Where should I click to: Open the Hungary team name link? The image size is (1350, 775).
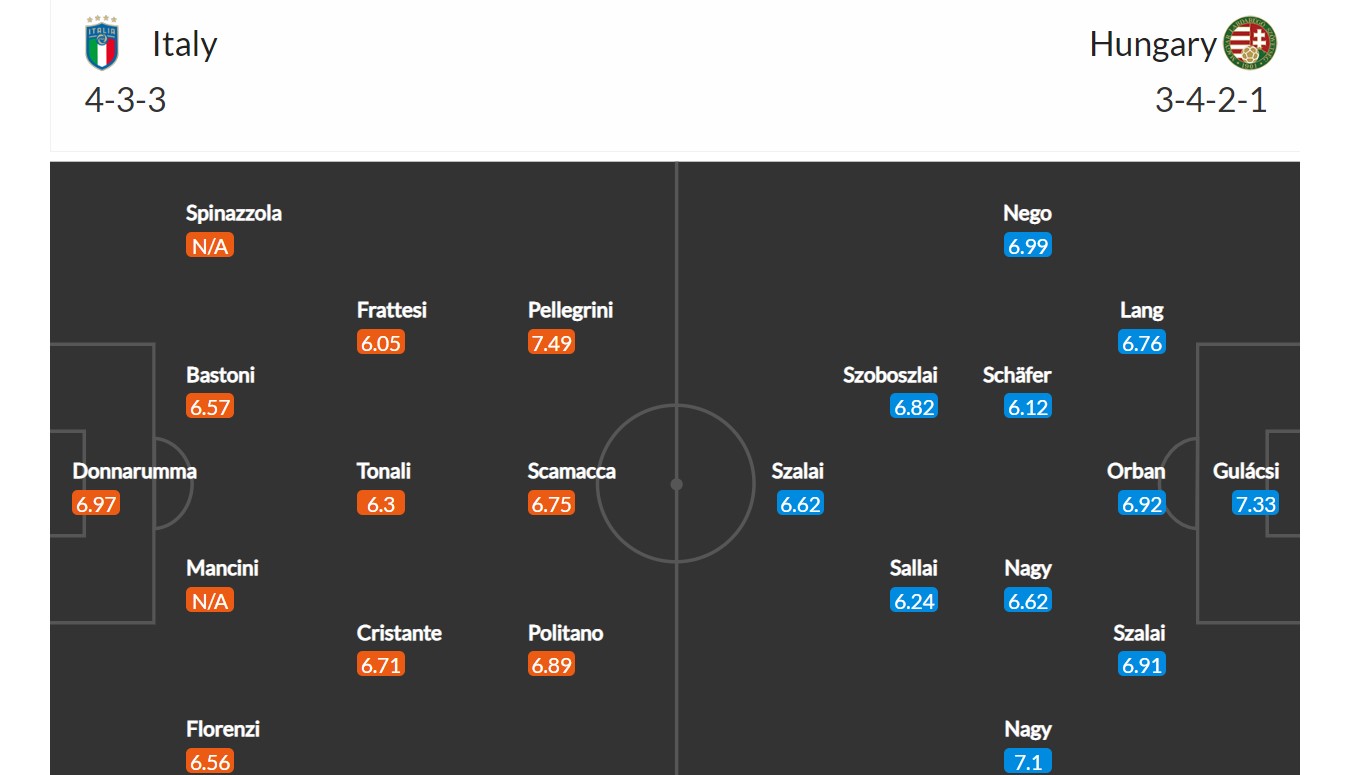1152,44
